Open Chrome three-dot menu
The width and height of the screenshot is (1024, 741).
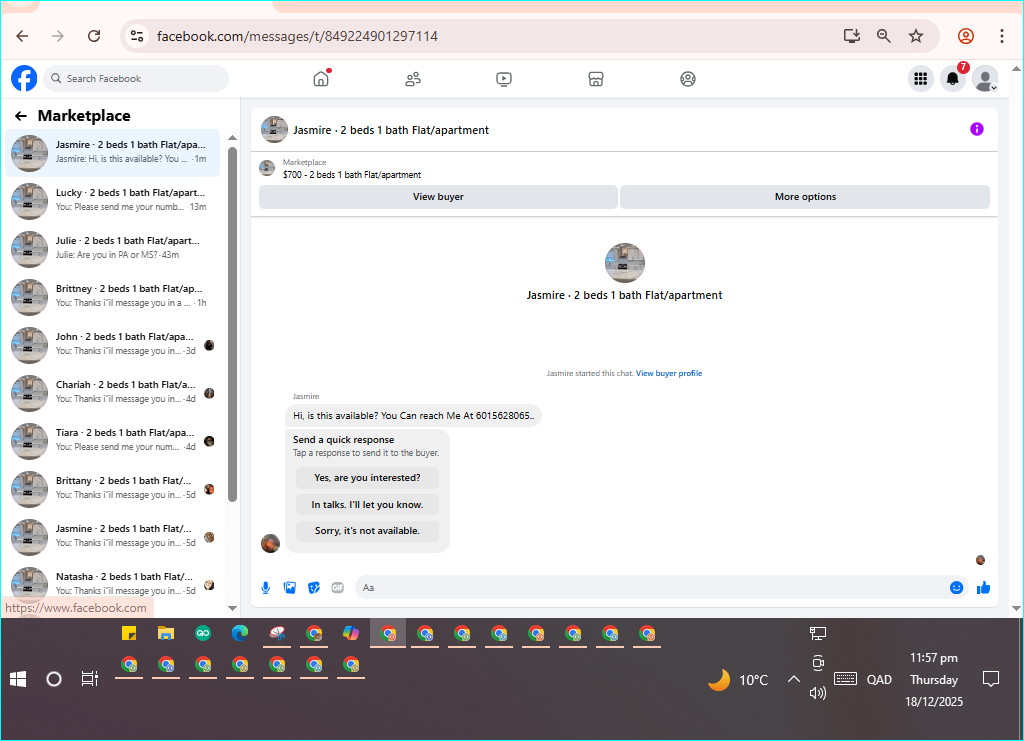[x=1001, y=36]
